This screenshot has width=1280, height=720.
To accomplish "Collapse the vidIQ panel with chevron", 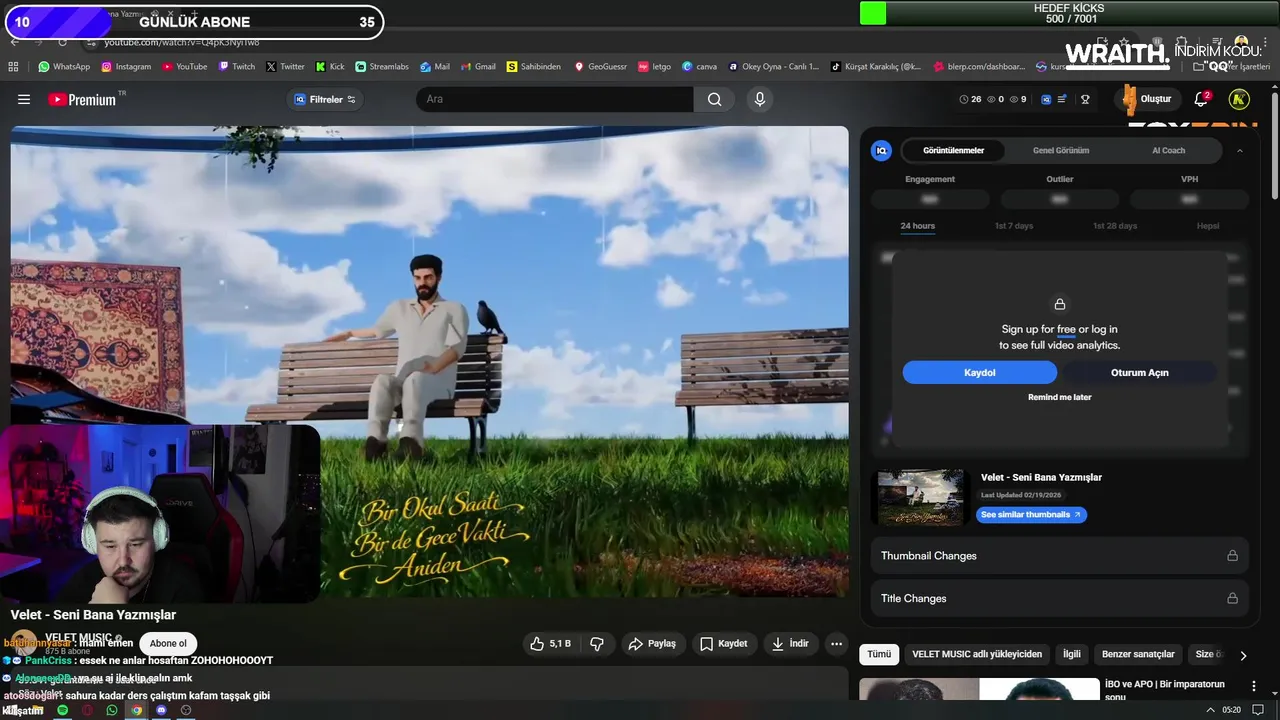I will click(1239, 150).
